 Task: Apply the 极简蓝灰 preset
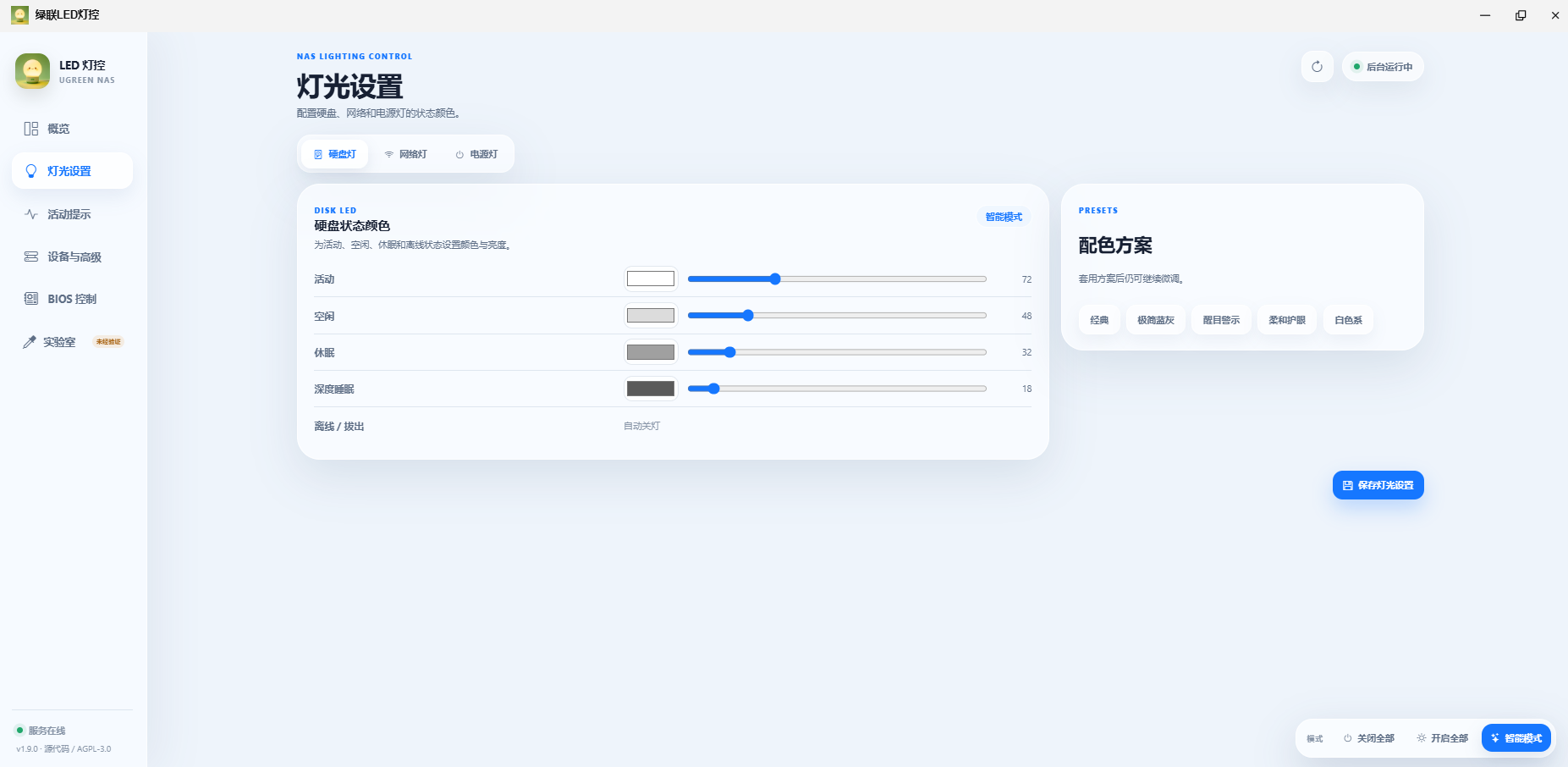click(1156, 320)
